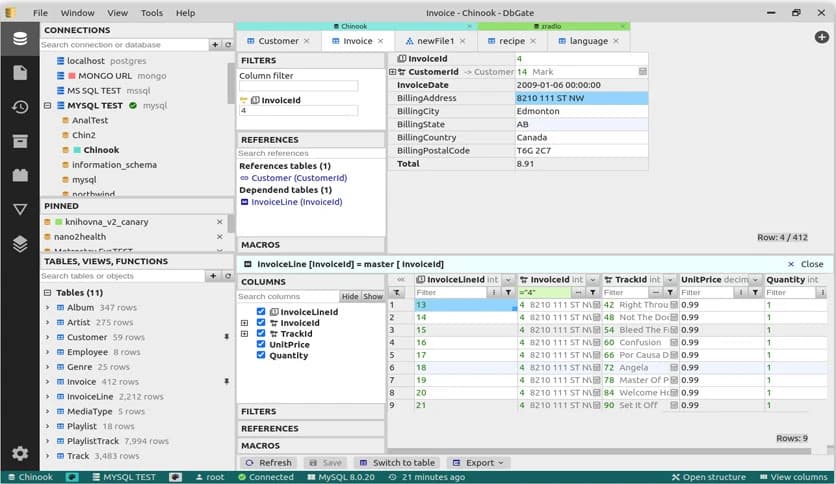Click the add new tab plus icon
Viewport: 836px width, 484px height.
coord(822,38)
